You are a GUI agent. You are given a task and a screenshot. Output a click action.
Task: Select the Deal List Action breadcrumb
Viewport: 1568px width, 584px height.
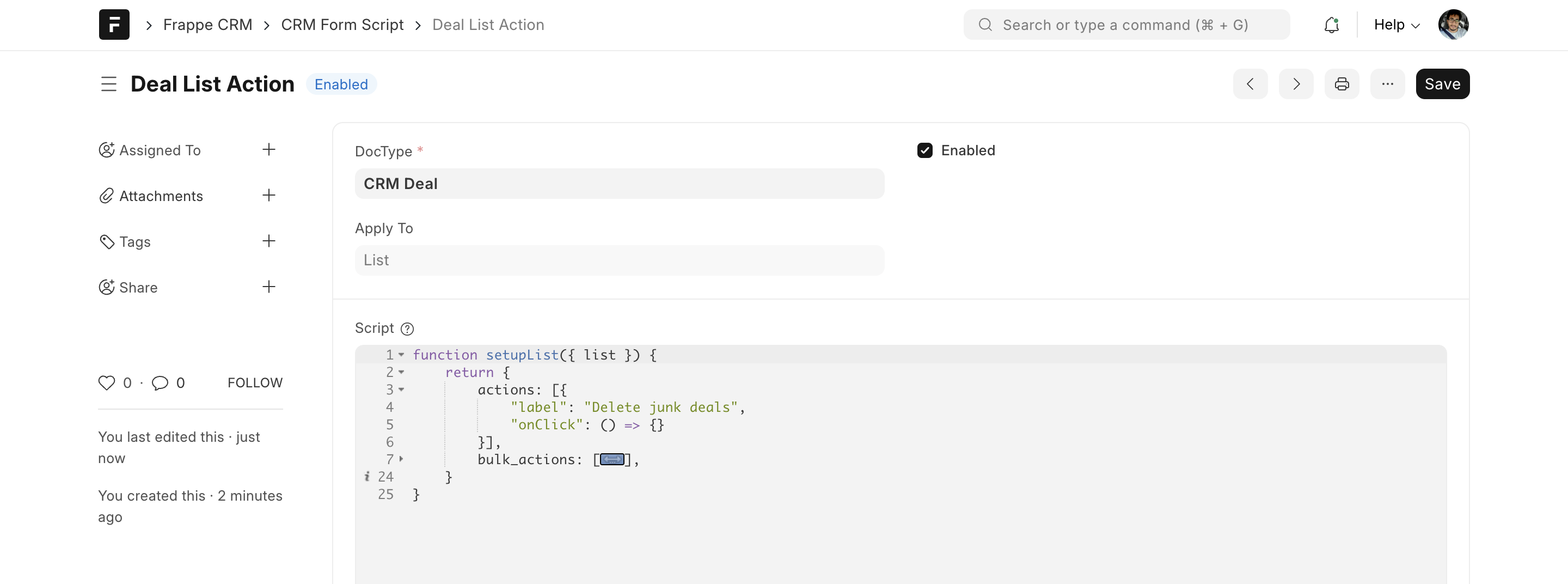(x=488, y=25)
